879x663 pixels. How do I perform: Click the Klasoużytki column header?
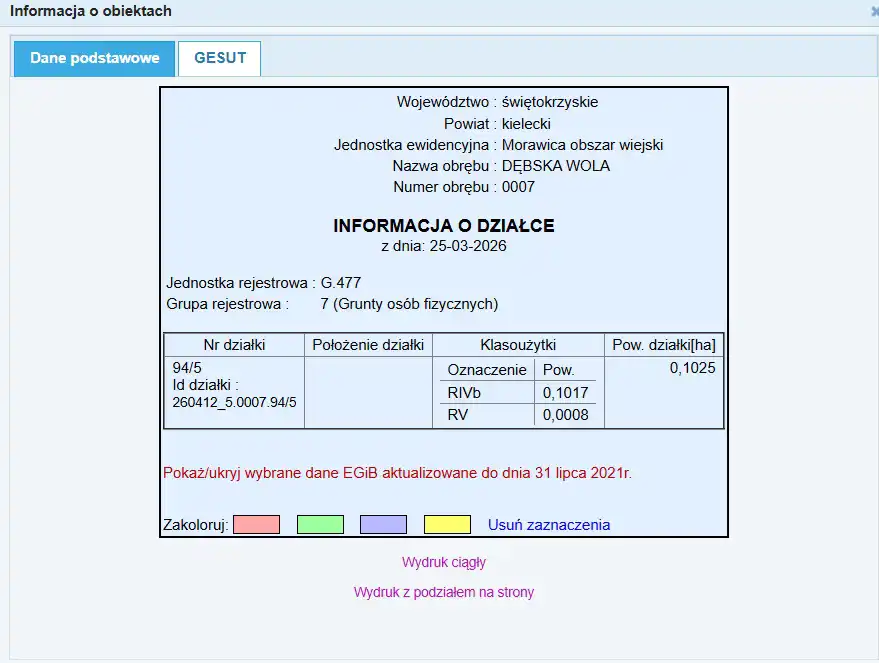point(518,345)
